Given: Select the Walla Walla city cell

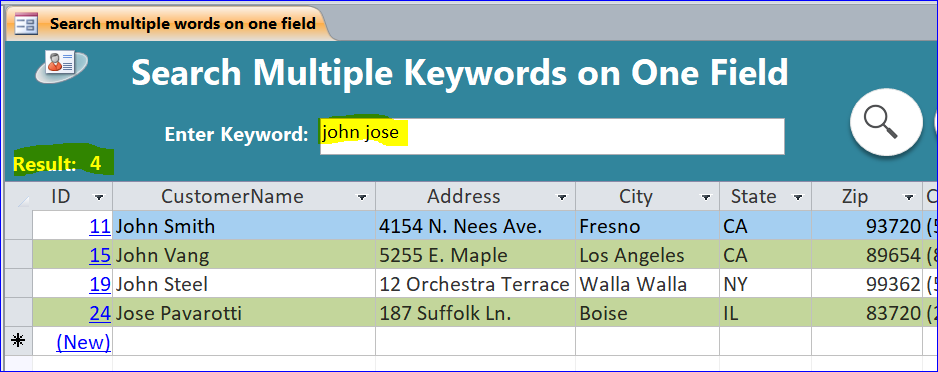Looking at the screenshot, I should tap(647, 284).
